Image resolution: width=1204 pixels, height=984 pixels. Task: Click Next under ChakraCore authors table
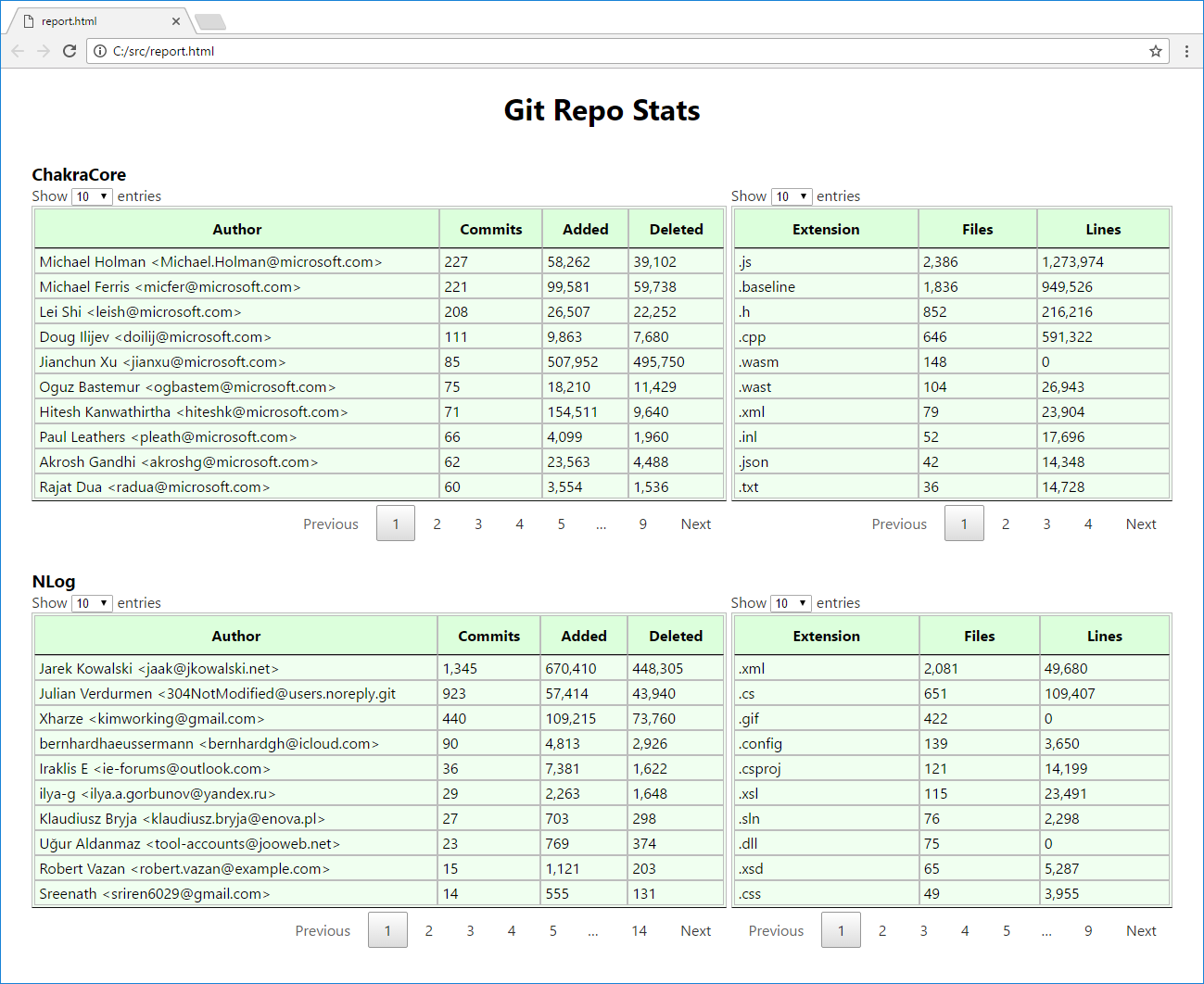point(696,524)
